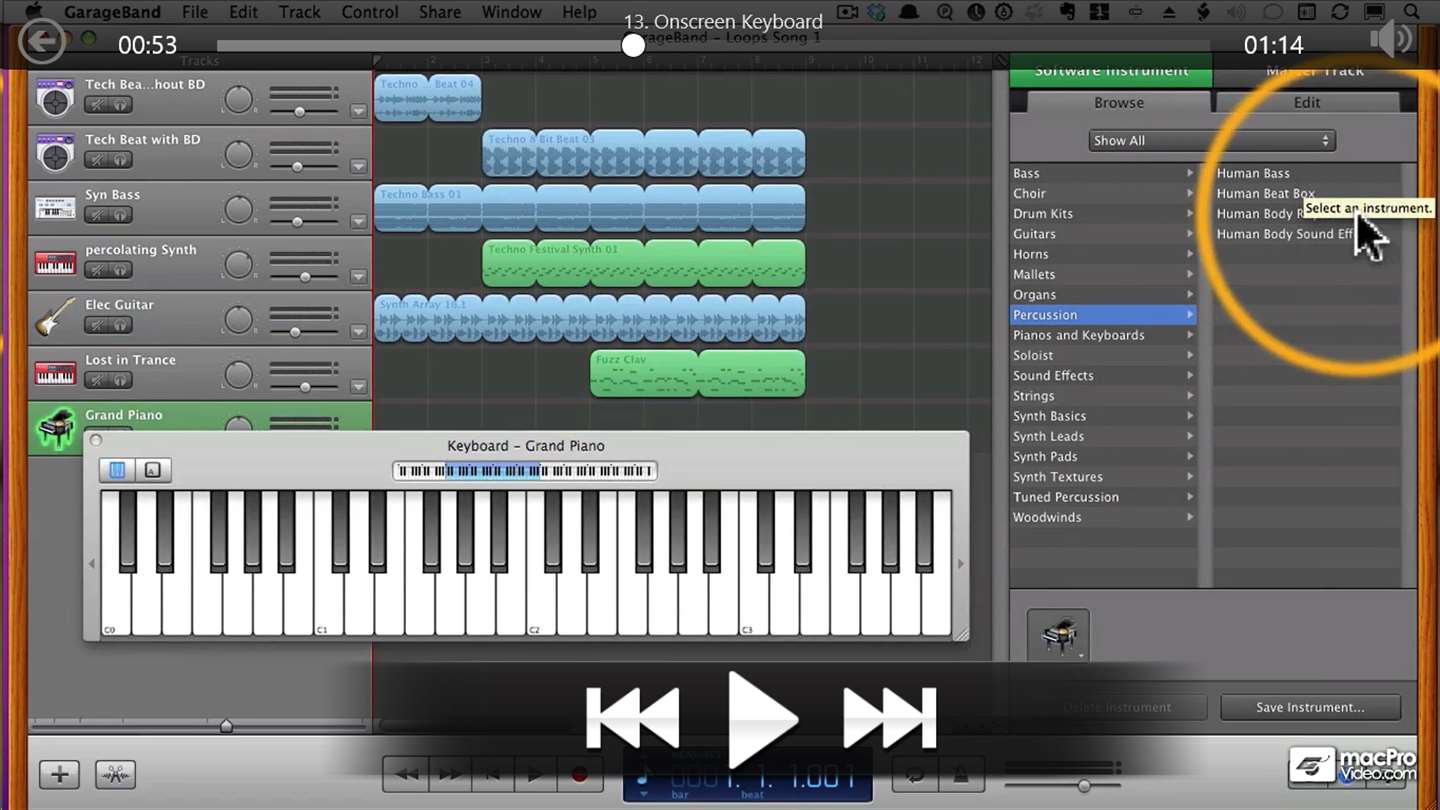
Task: Go back using the video player's back arrow
Action: [x=41, y=42]
